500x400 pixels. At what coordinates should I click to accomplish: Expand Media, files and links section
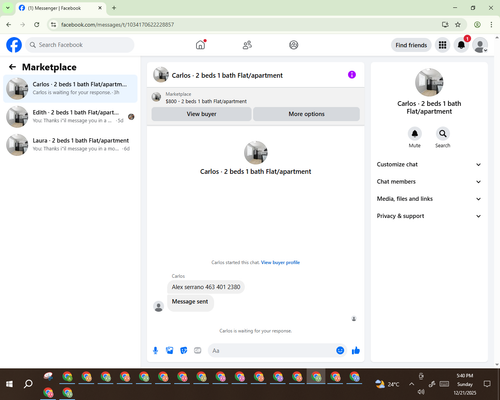tap(429, 199)
